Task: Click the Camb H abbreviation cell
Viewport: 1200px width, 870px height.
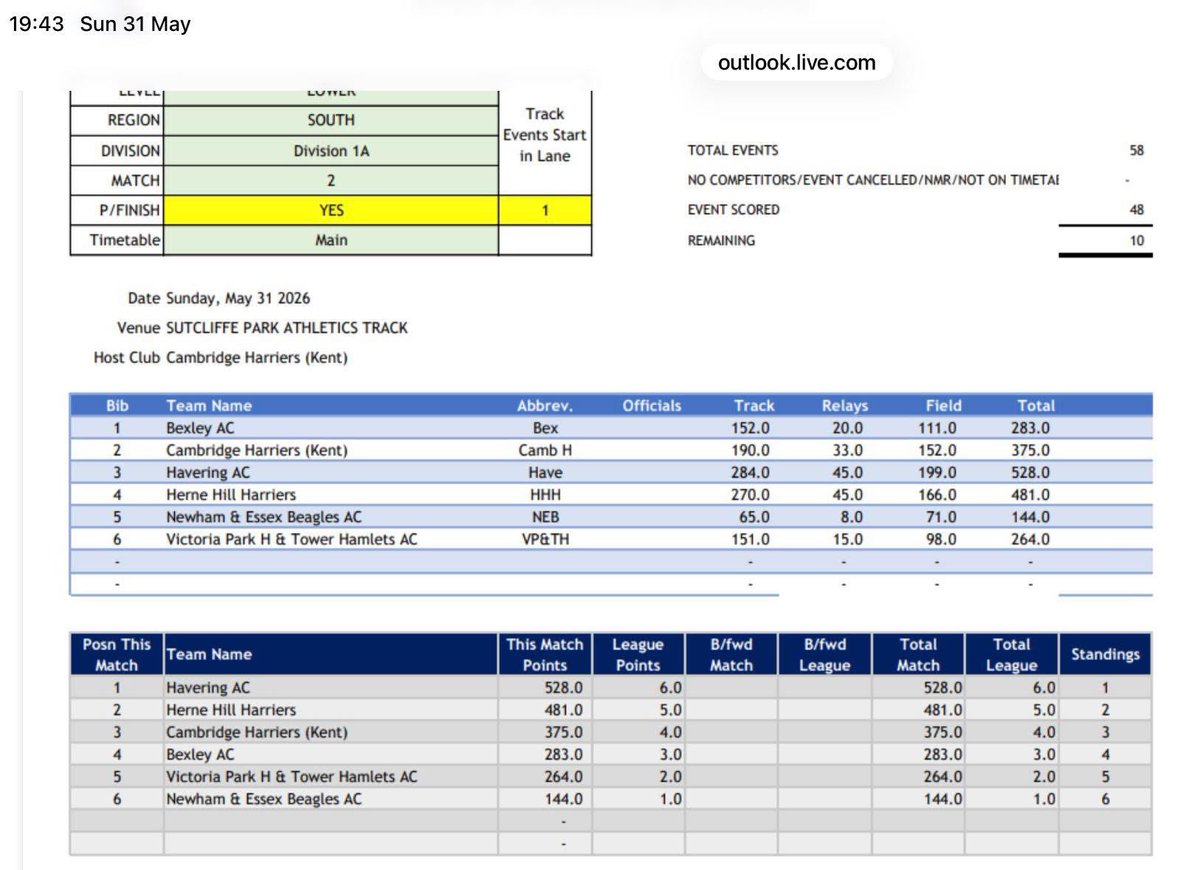Action: point(545,450)
